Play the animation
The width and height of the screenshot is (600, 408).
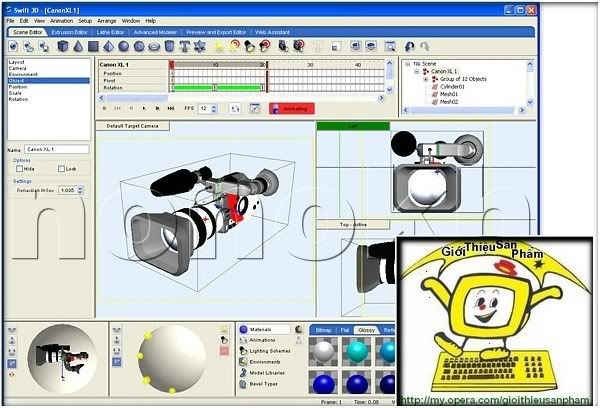(x=144, y=109)
